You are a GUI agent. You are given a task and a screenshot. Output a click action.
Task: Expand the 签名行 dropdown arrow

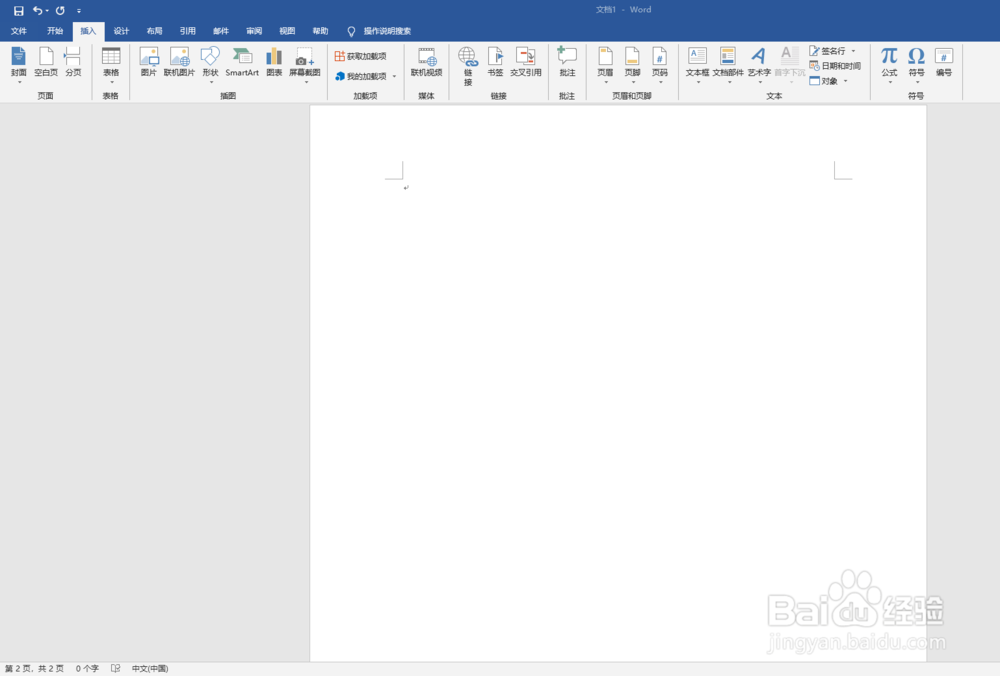(x=853, y=51)
